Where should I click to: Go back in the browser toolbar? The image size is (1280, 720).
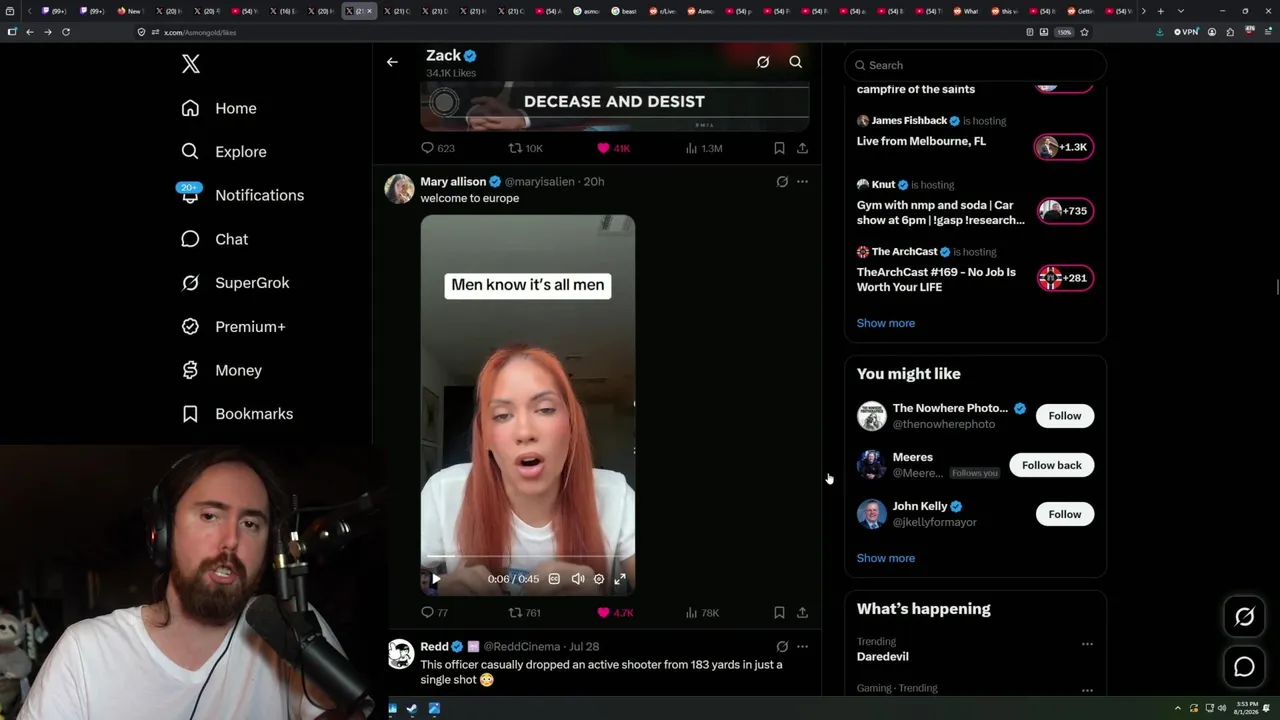(30, 32)
